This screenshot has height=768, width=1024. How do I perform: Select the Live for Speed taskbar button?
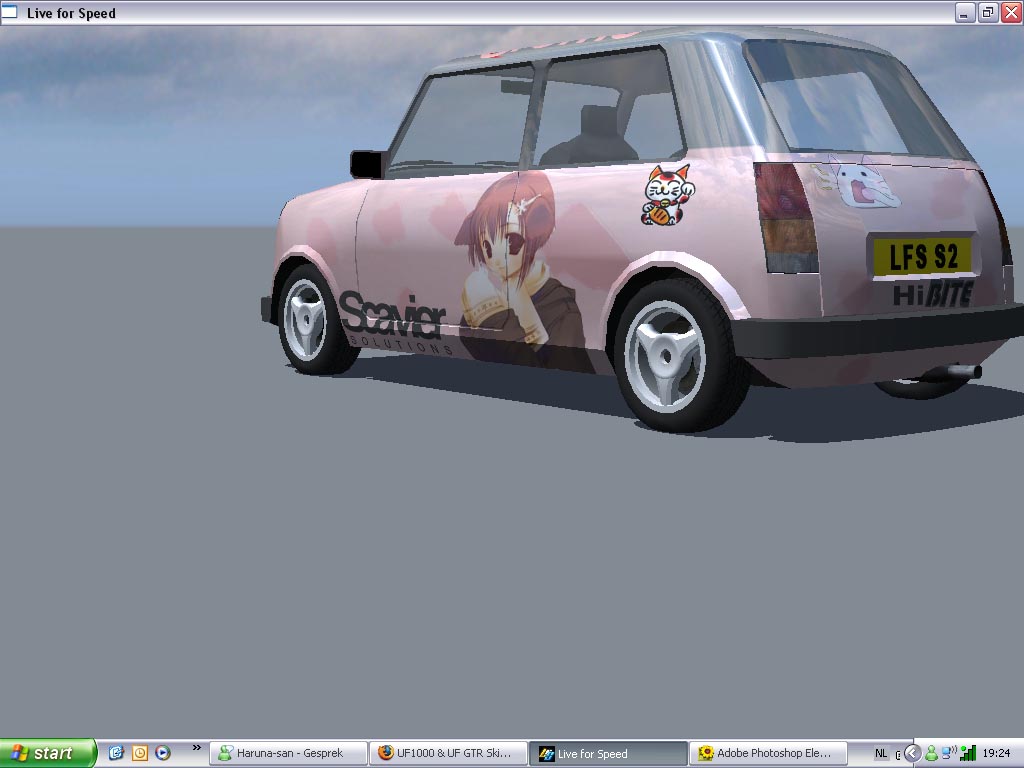(608, 754)
